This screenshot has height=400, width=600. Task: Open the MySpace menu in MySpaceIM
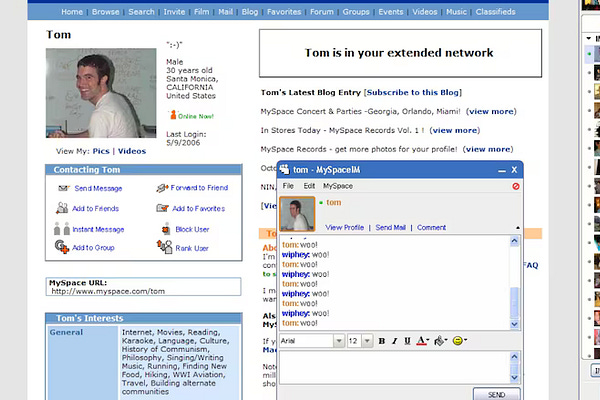(338, 186)
